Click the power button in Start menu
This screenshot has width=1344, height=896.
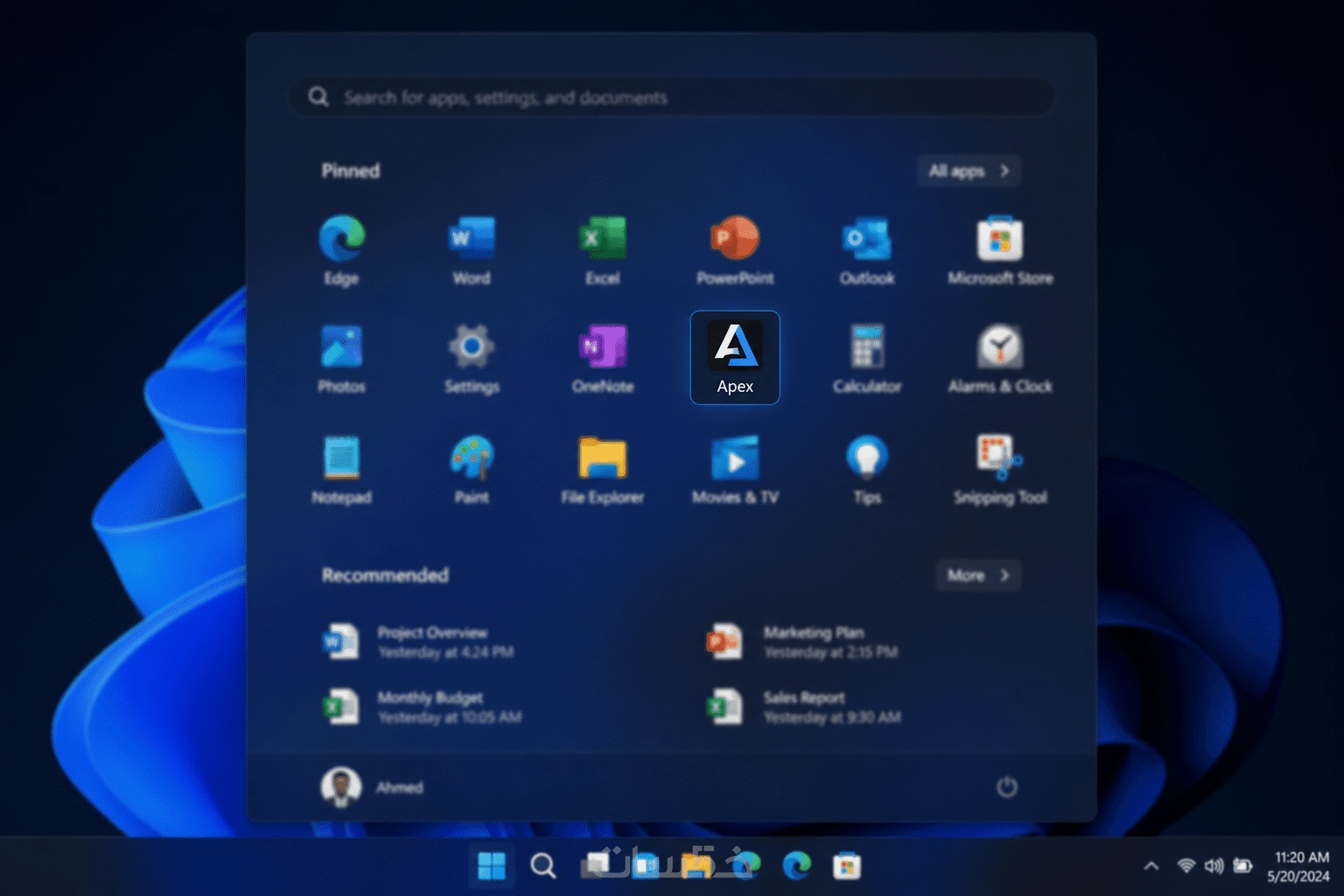[x=1007, y=787]
